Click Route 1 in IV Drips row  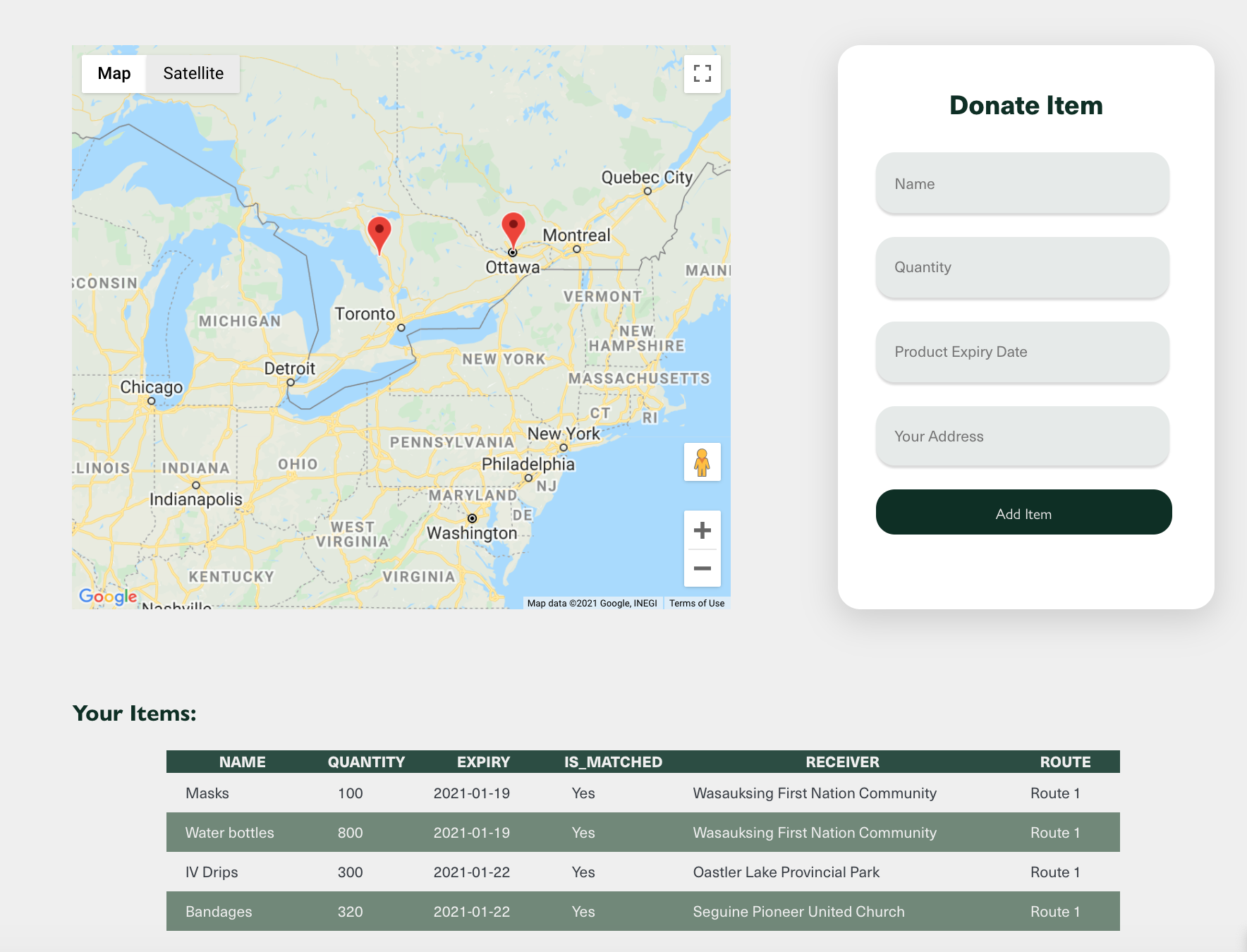[1055, 872]
